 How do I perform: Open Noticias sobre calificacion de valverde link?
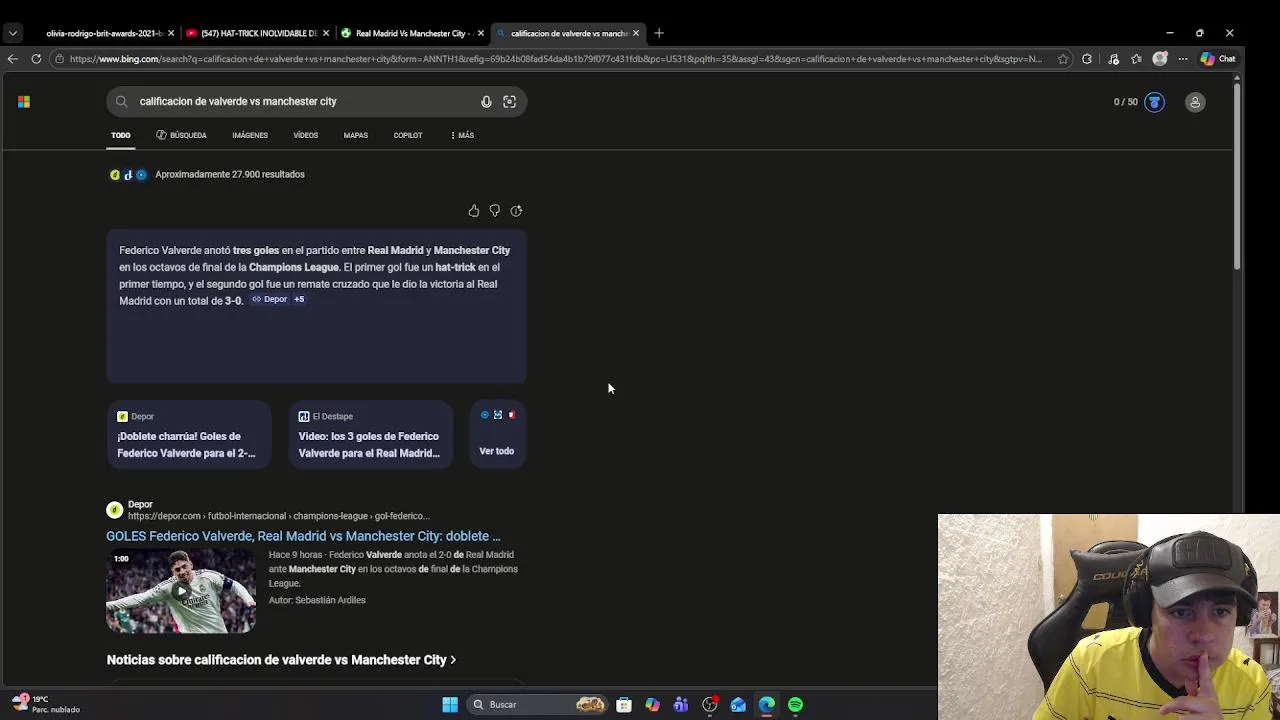[281, 660]
